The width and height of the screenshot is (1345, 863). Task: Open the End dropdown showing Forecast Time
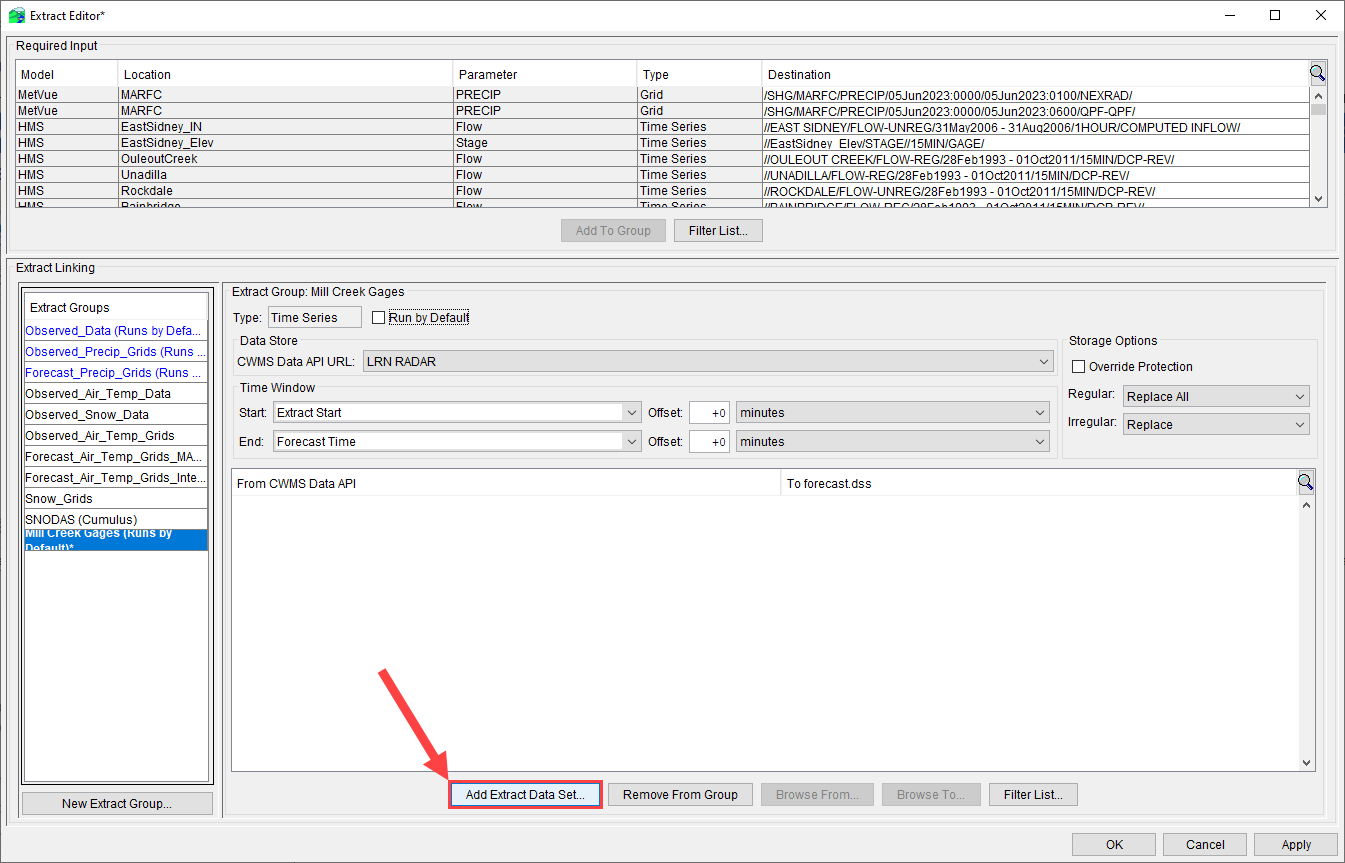click(x=631, y=441)
